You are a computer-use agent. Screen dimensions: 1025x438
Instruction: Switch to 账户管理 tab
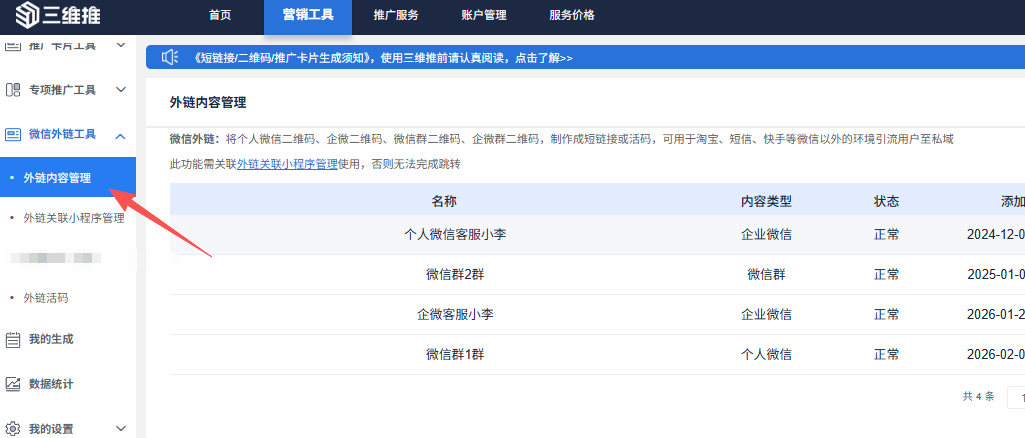pos(484,16)
